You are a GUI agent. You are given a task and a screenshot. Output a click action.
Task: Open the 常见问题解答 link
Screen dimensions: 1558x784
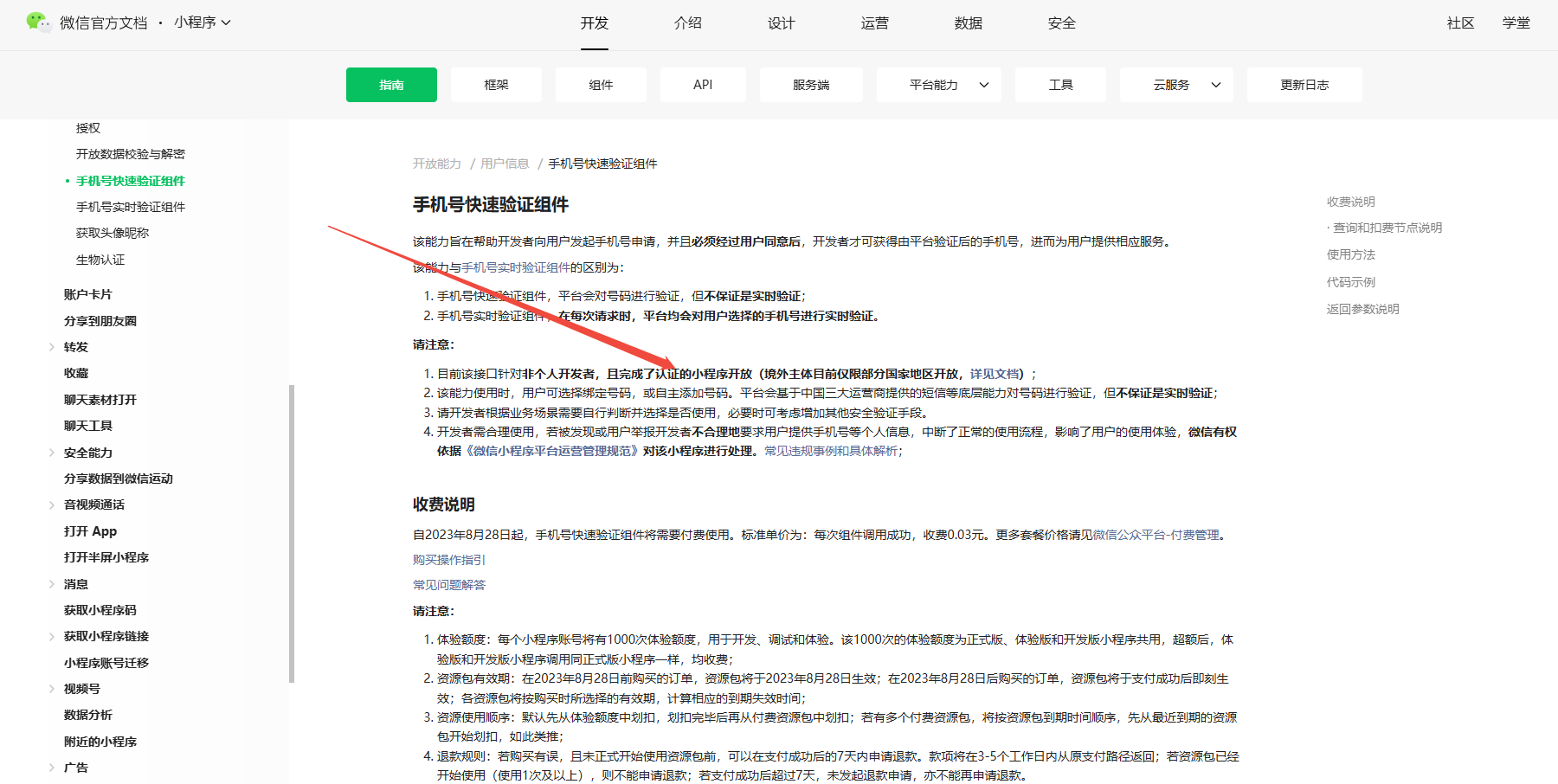[x=449, y=585]
